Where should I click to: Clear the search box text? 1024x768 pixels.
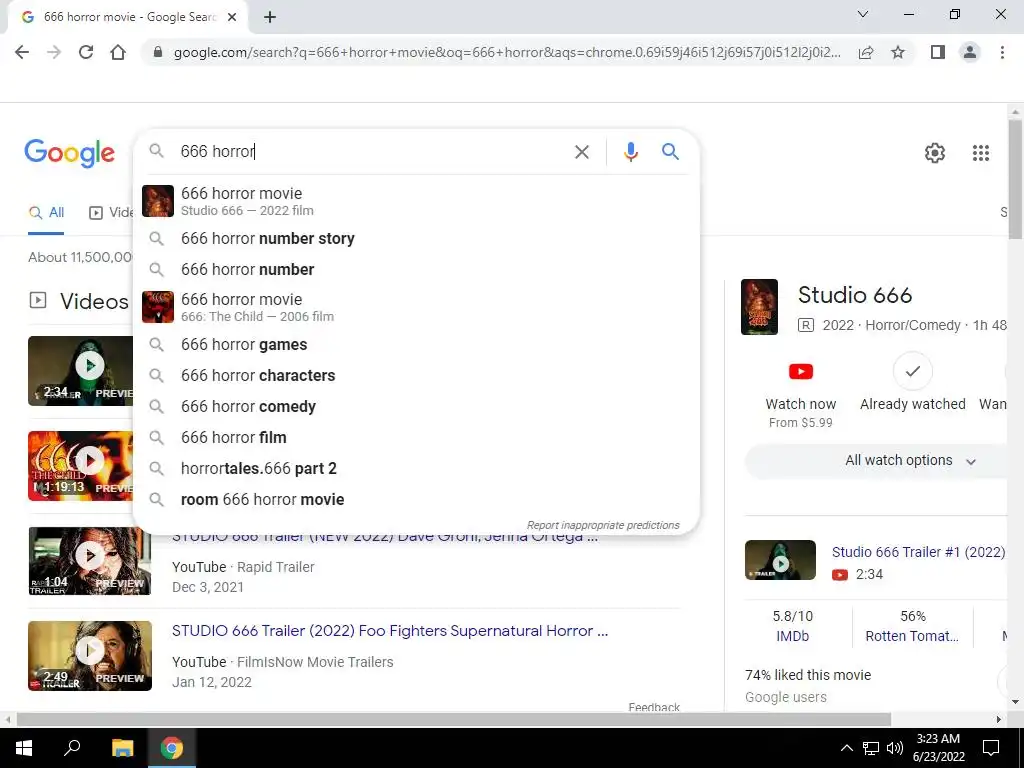point(581,152)
